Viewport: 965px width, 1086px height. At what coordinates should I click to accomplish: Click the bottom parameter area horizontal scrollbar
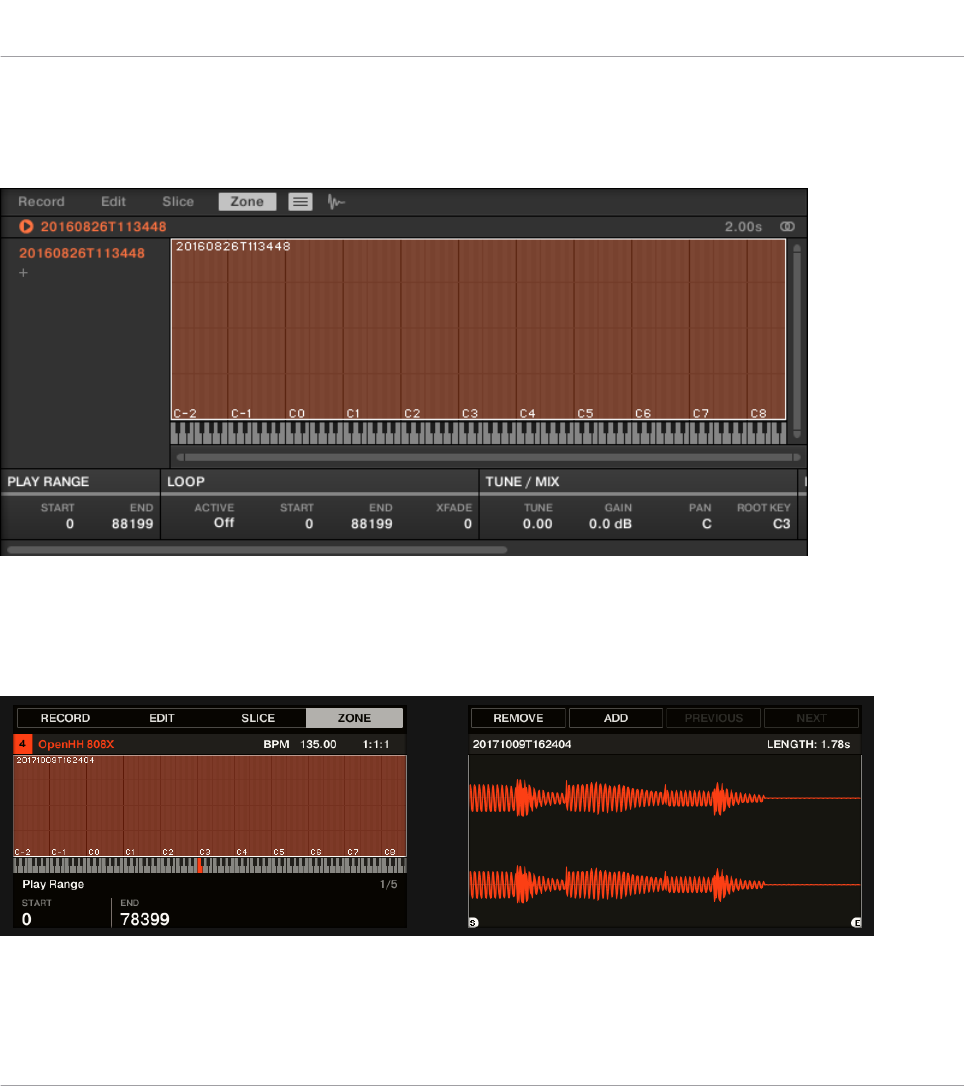click(257, 550)
